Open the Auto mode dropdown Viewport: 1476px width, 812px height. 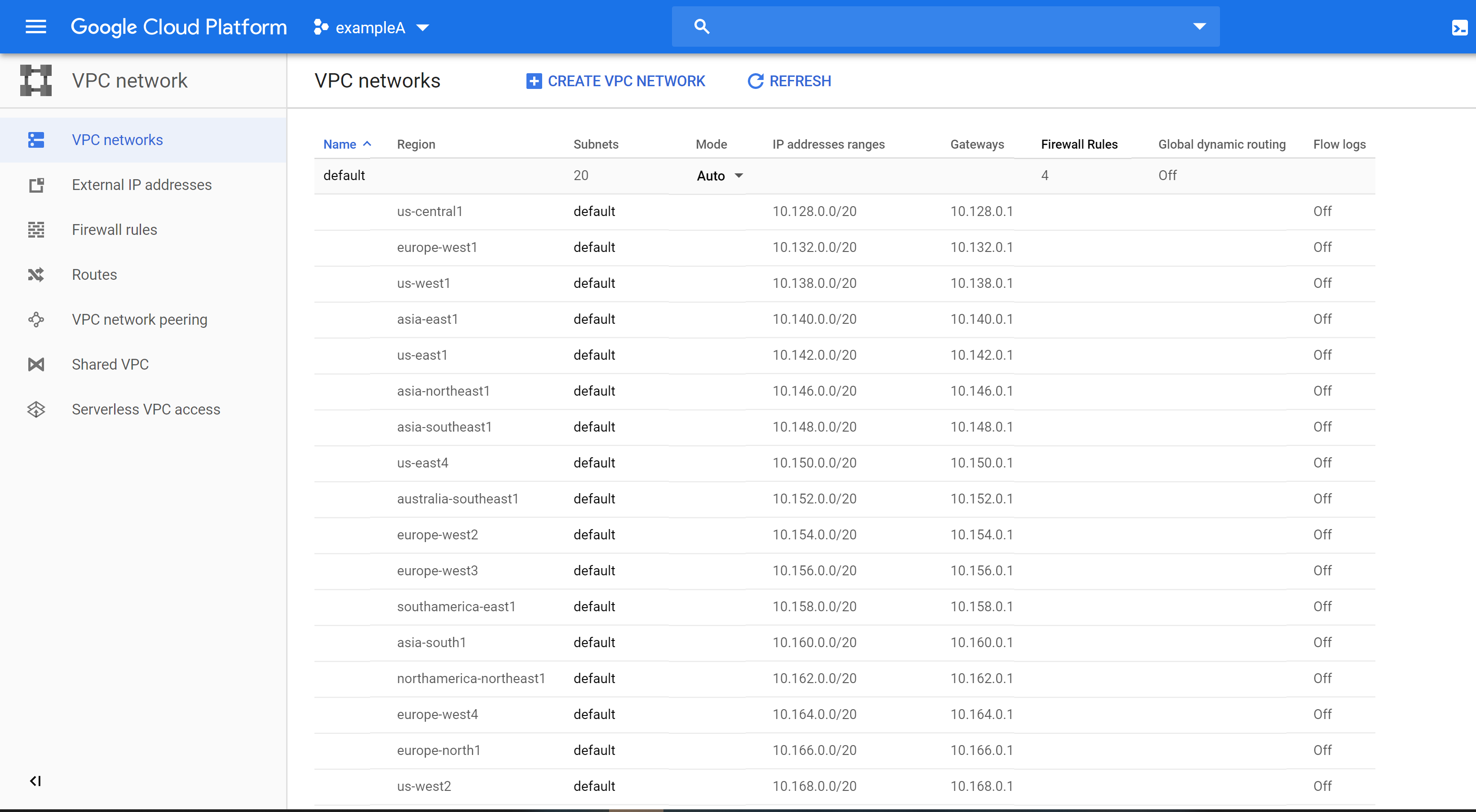720,176
